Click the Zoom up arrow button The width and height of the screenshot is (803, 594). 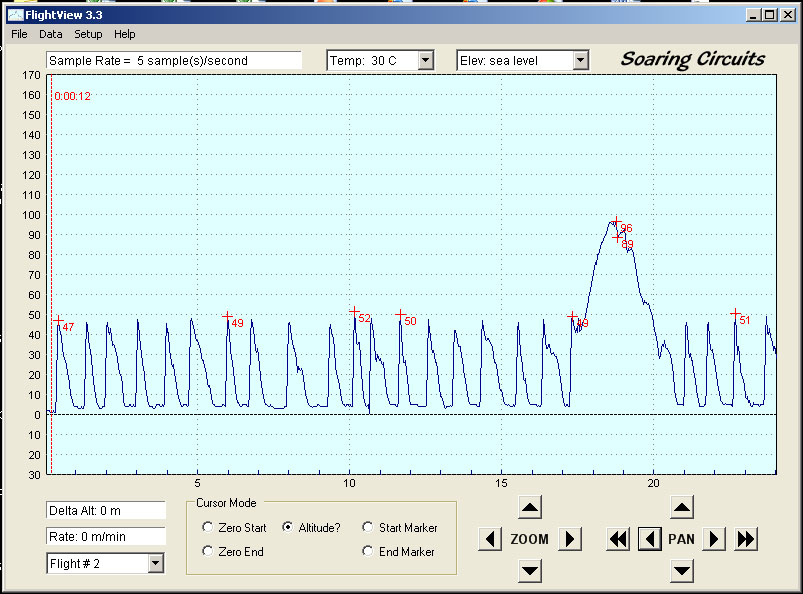(x=530, y=507)
